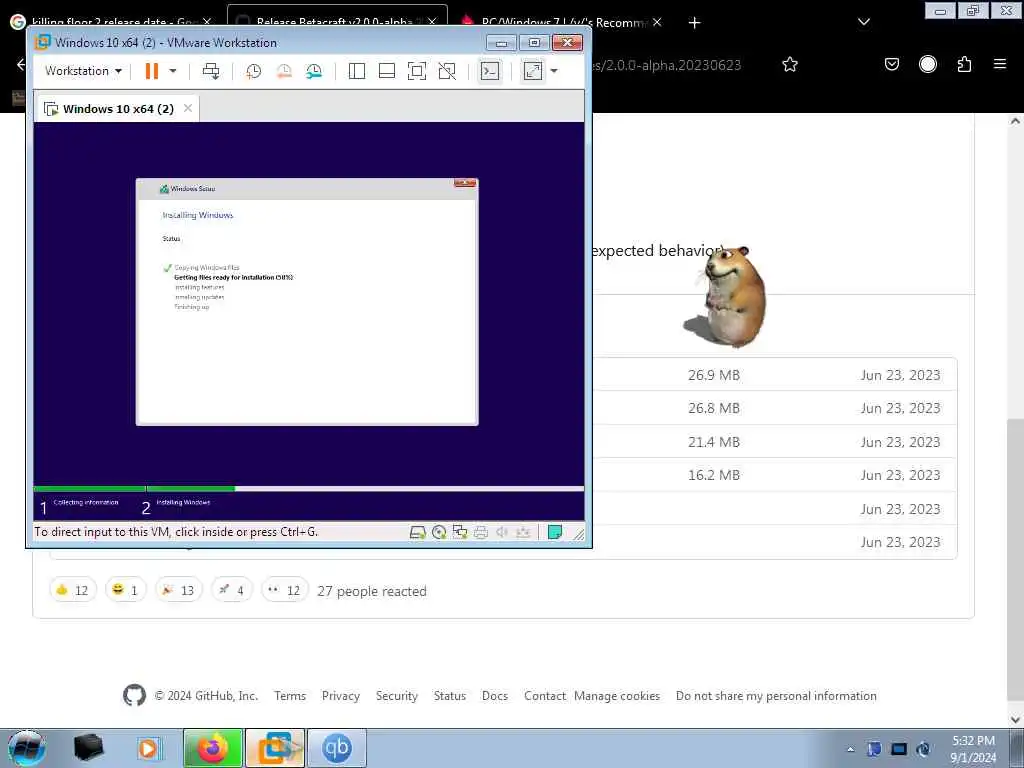
Task: Click the Windows Setup installing progress bar
Action: (x=309, y=488)
